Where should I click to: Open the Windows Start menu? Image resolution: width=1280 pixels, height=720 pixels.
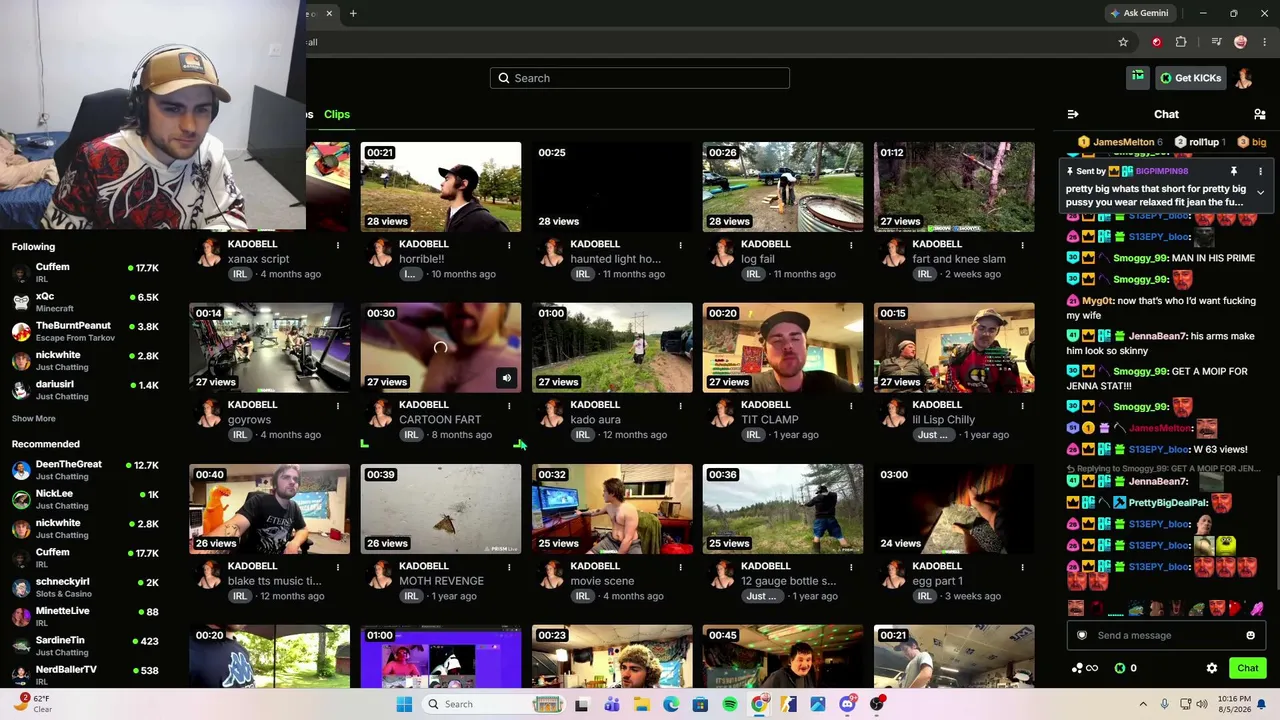point(404,704)
